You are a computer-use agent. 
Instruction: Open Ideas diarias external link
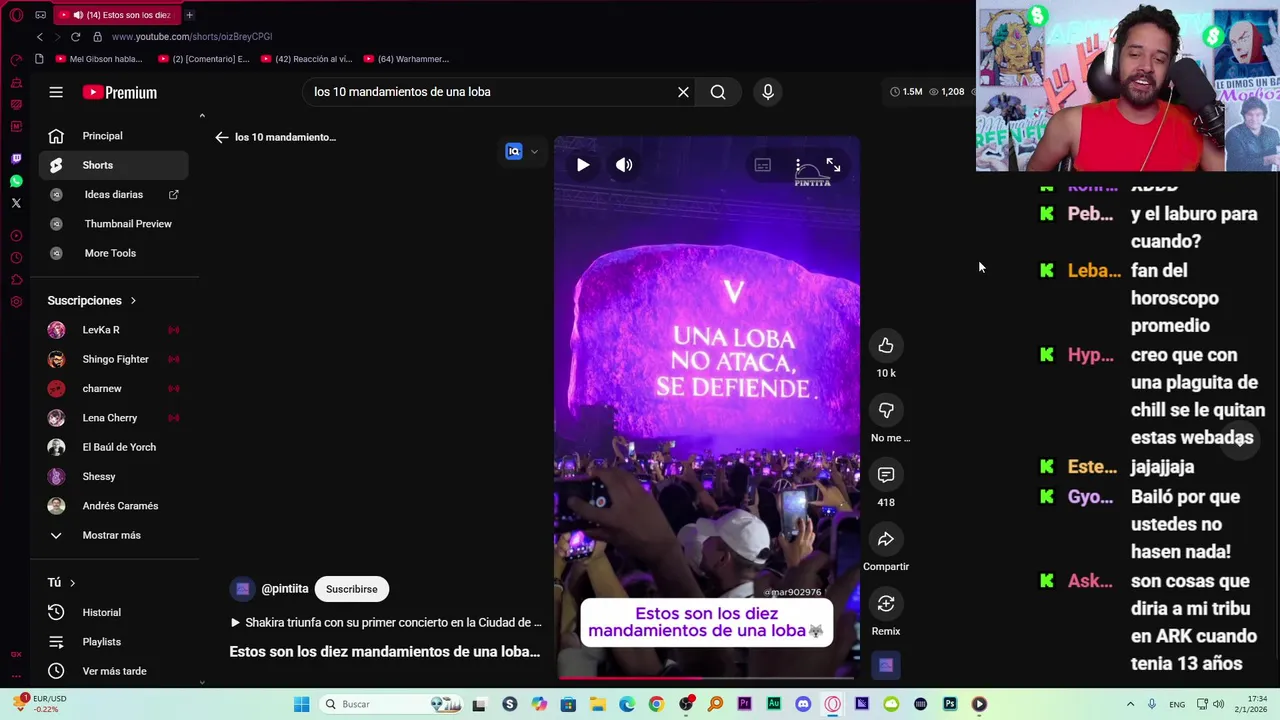tap(113, 194)
